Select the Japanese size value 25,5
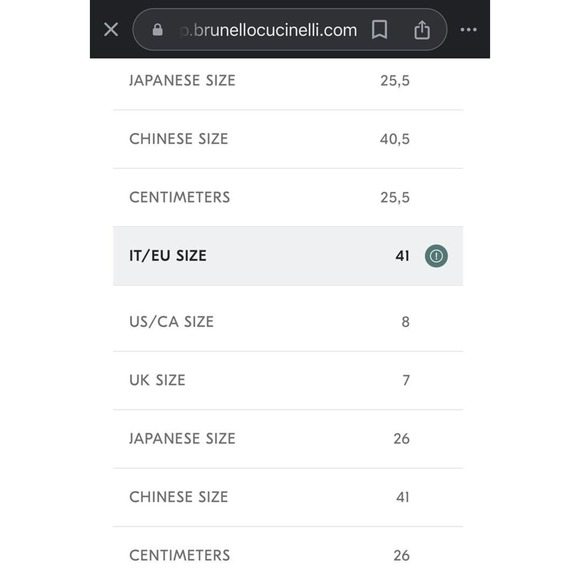Image resolution: width=580 pixels, height=580 pixels. point(395,81)
